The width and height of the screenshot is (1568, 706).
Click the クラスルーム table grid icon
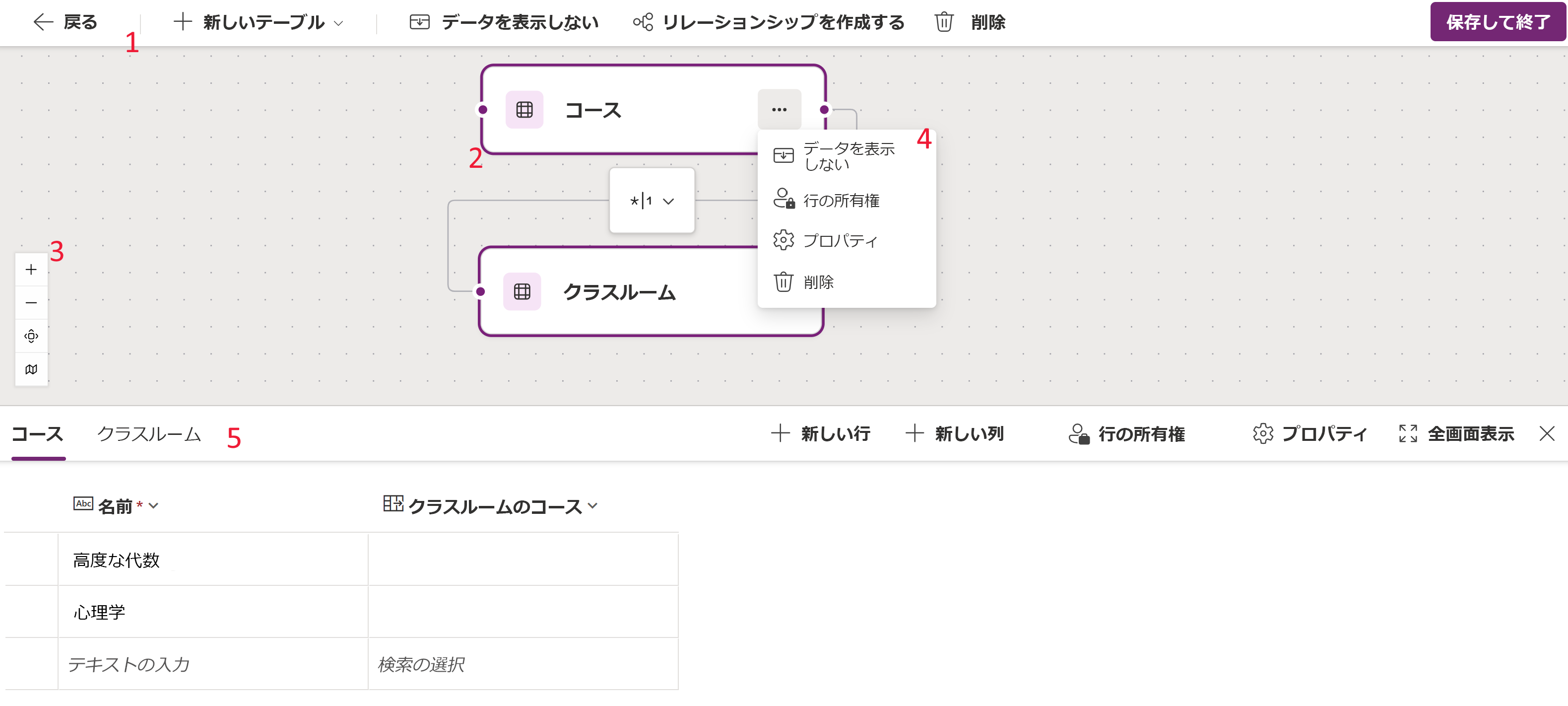tap(523, 292)
